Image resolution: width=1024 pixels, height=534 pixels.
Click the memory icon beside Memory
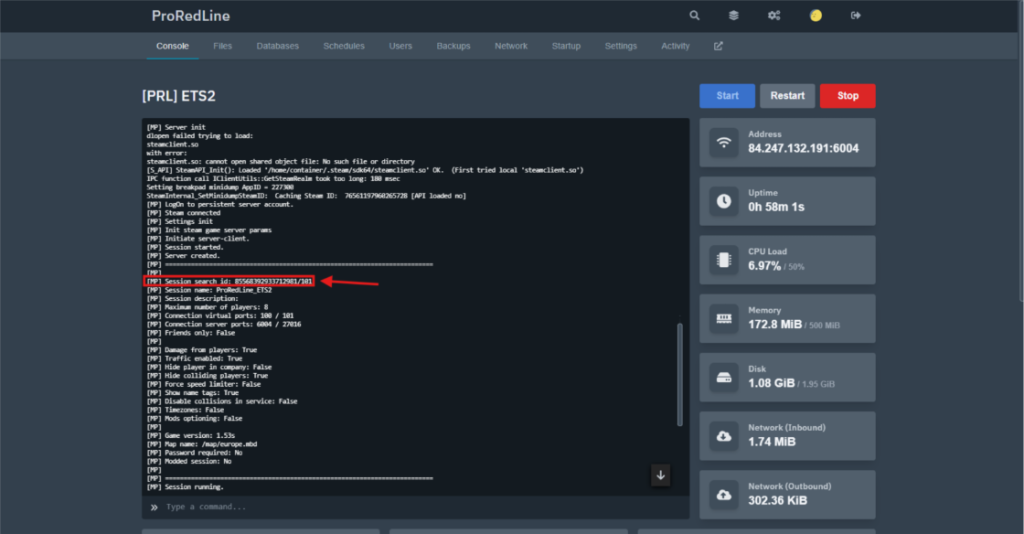(724, 319)
